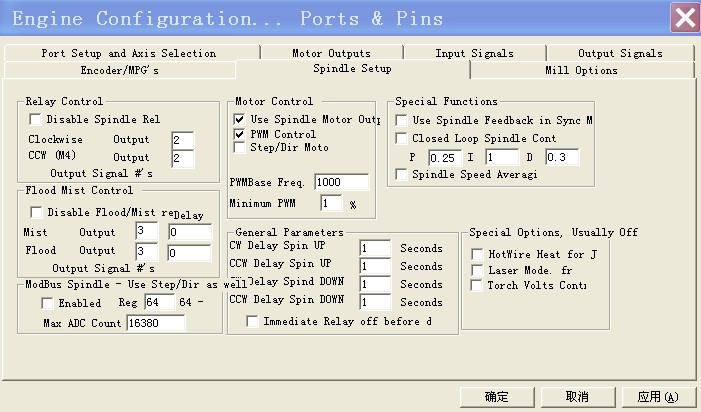Close the Engine Configuration dialog
This screenshot has width=701, height=412.
(684, 18)
